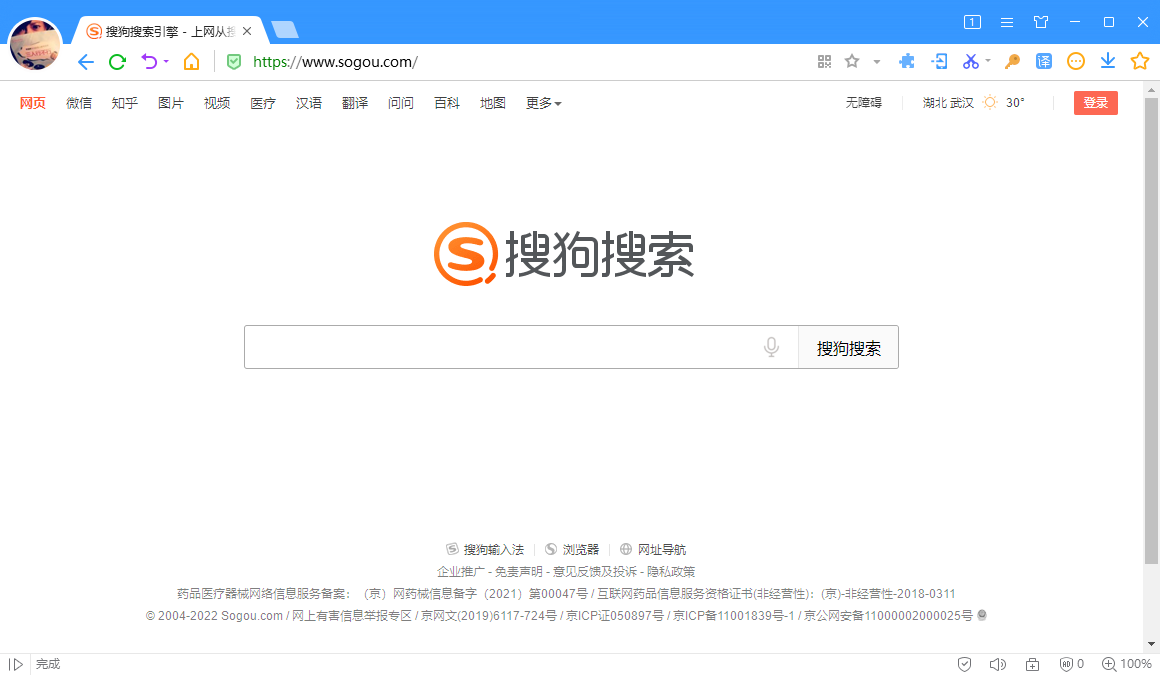
Task: Open dropdown next to the undo icon
Action: click(x=166, y=62)
